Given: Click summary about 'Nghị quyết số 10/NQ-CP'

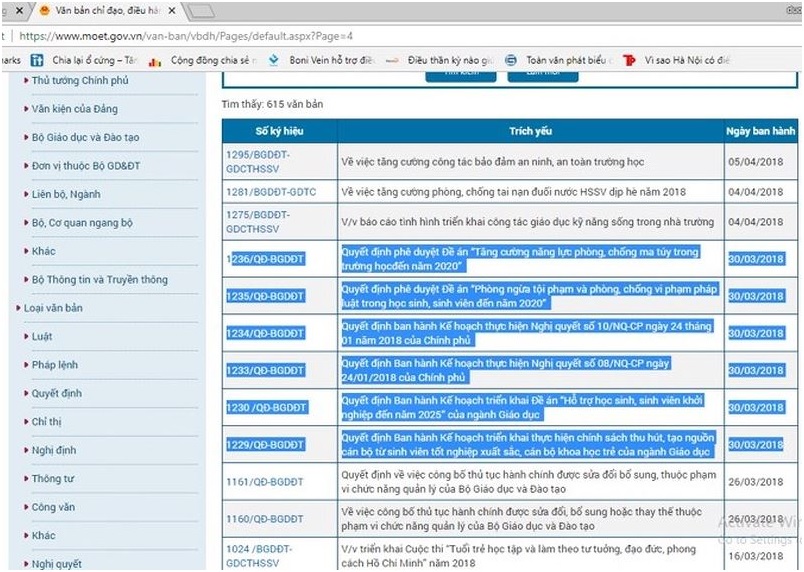Looking at the screenshot, I should pyautogui.click(x=527, y=333).
